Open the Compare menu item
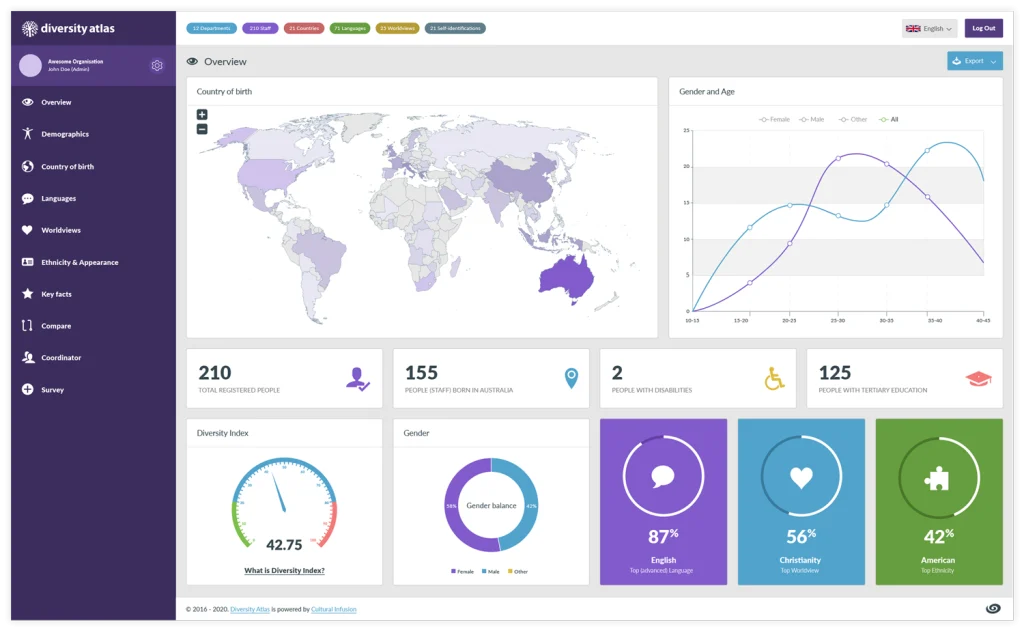1024x631 pixels. point(56,326)
